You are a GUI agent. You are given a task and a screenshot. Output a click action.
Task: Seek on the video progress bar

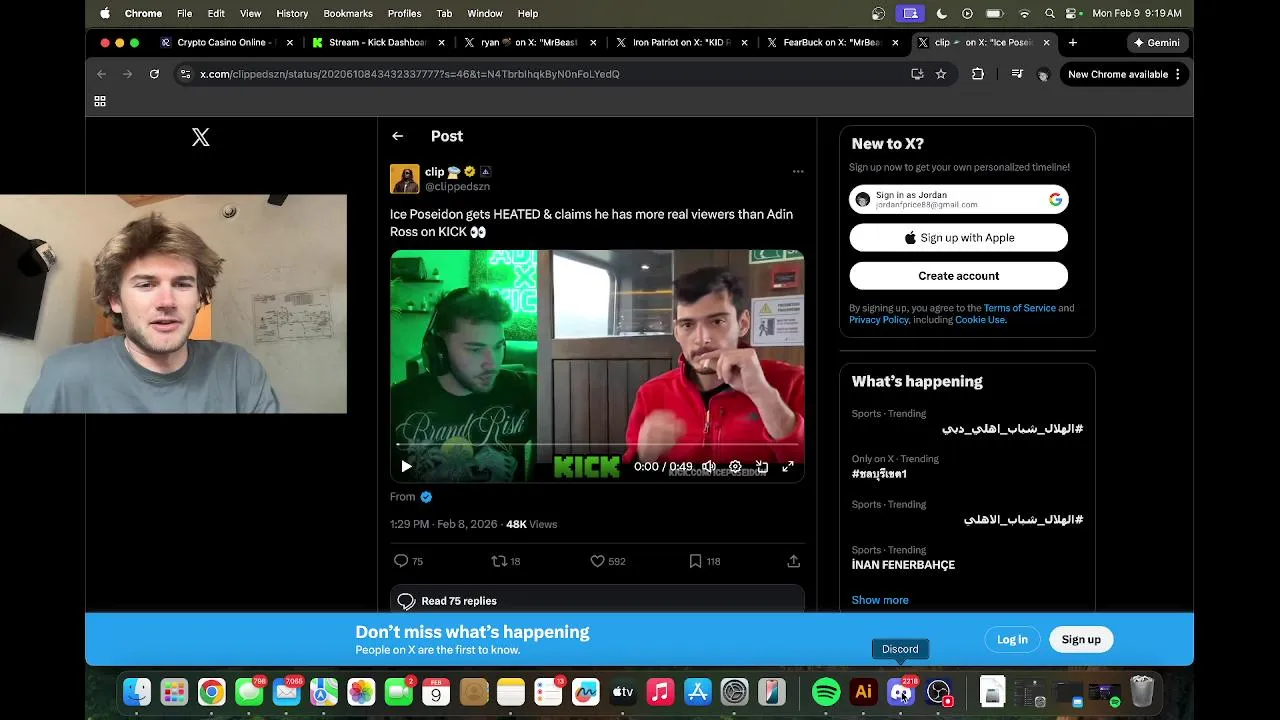click(597, 445)
